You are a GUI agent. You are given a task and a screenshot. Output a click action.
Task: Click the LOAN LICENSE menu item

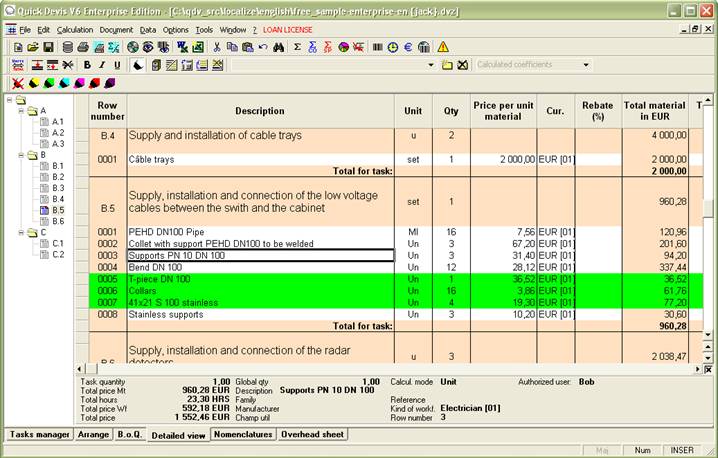pyautogui.click(x=288, y=30)
